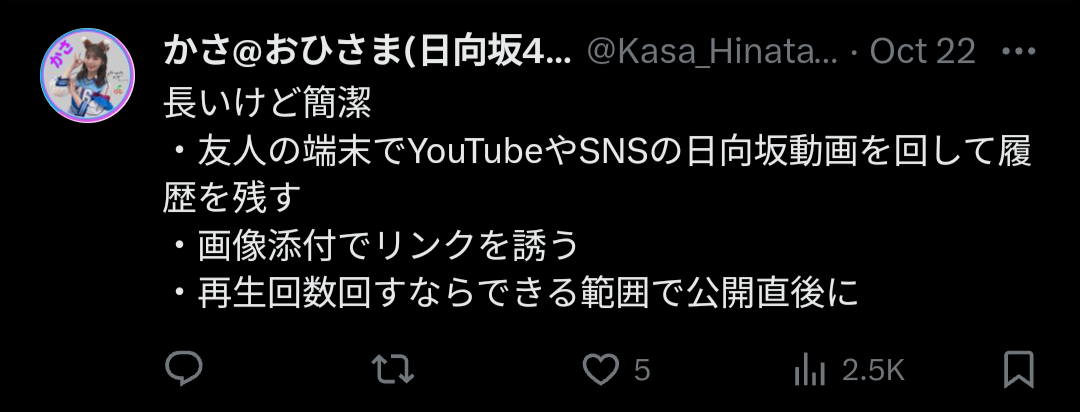Open view analytics bar chart icon
The width and height of the screenshot is (1080, 412).
click(x=809, y=369)
